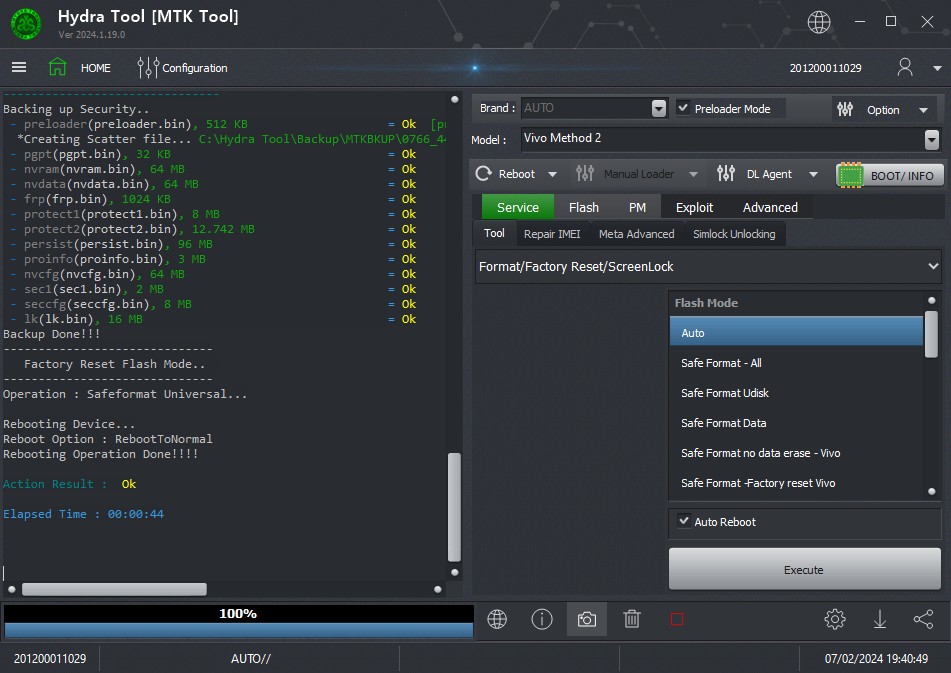Screen dimensions: 951x673
Task: Click the Reboot circular arrow icon
Action: point(483,174)
